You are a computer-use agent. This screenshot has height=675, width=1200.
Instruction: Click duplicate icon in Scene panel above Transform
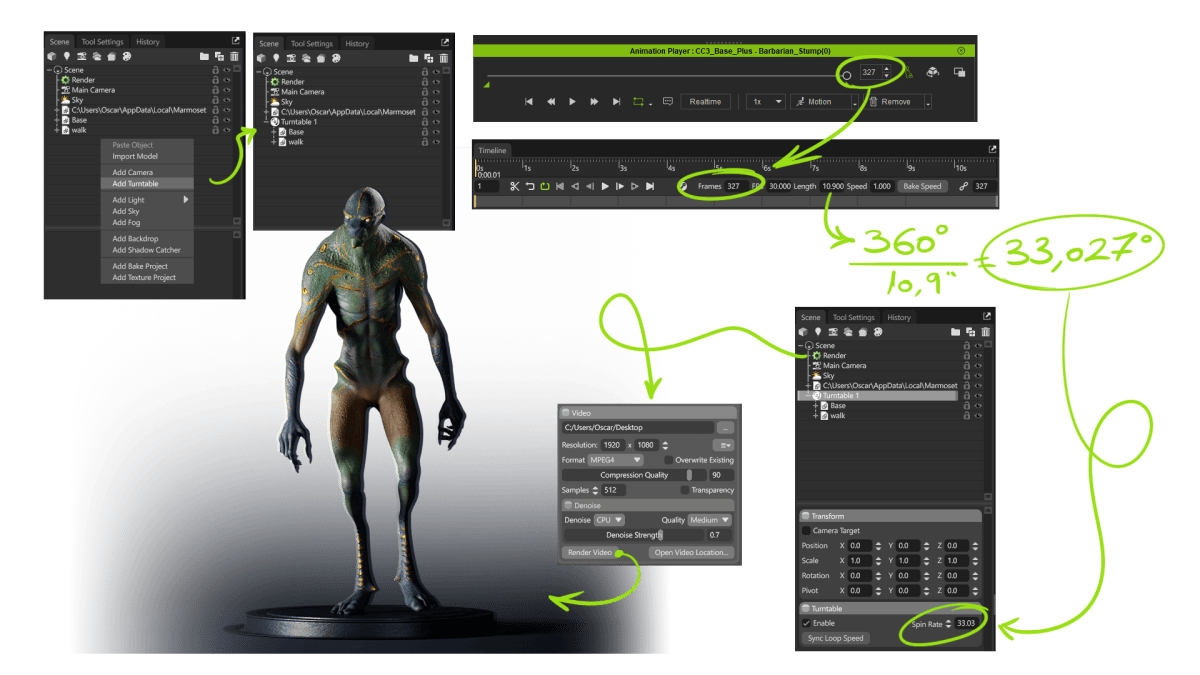[970, 331]
